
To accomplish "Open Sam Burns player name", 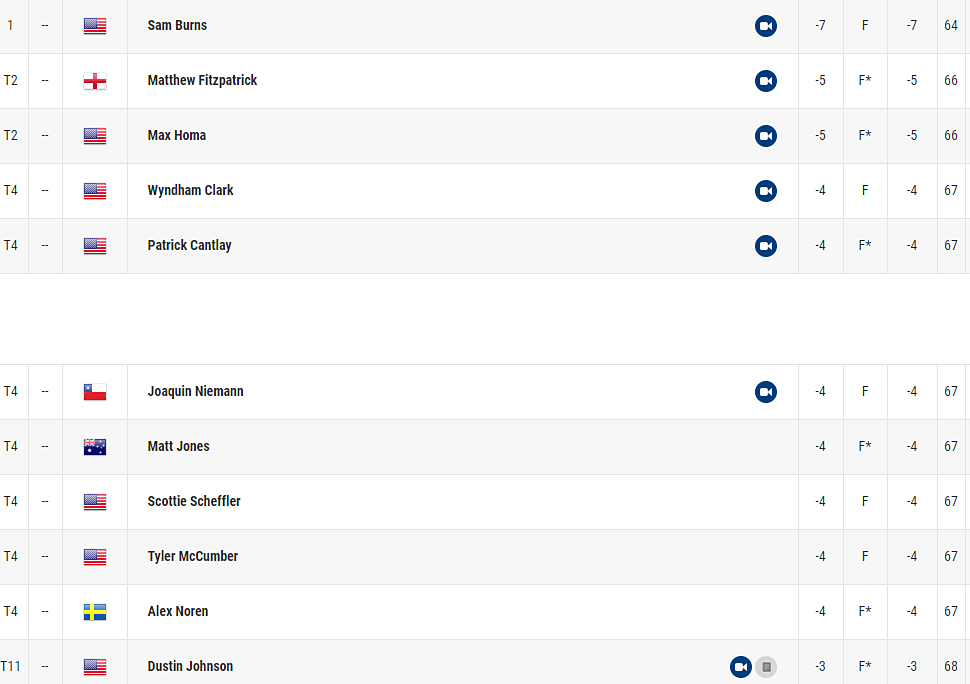I will (177, 25).
